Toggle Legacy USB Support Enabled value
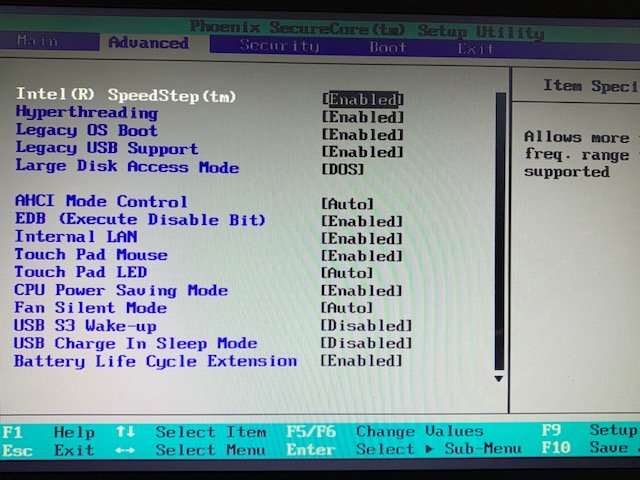Screen dimensions: 640x480 [363, 152]
